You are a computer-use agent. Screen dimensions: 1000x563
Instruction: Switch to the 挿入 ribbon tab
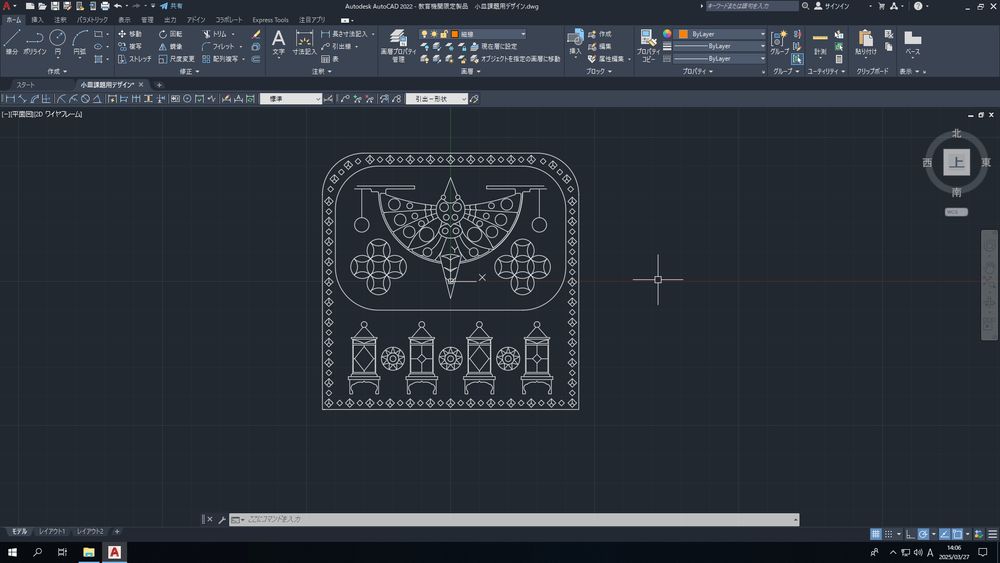tap(37, 19)
